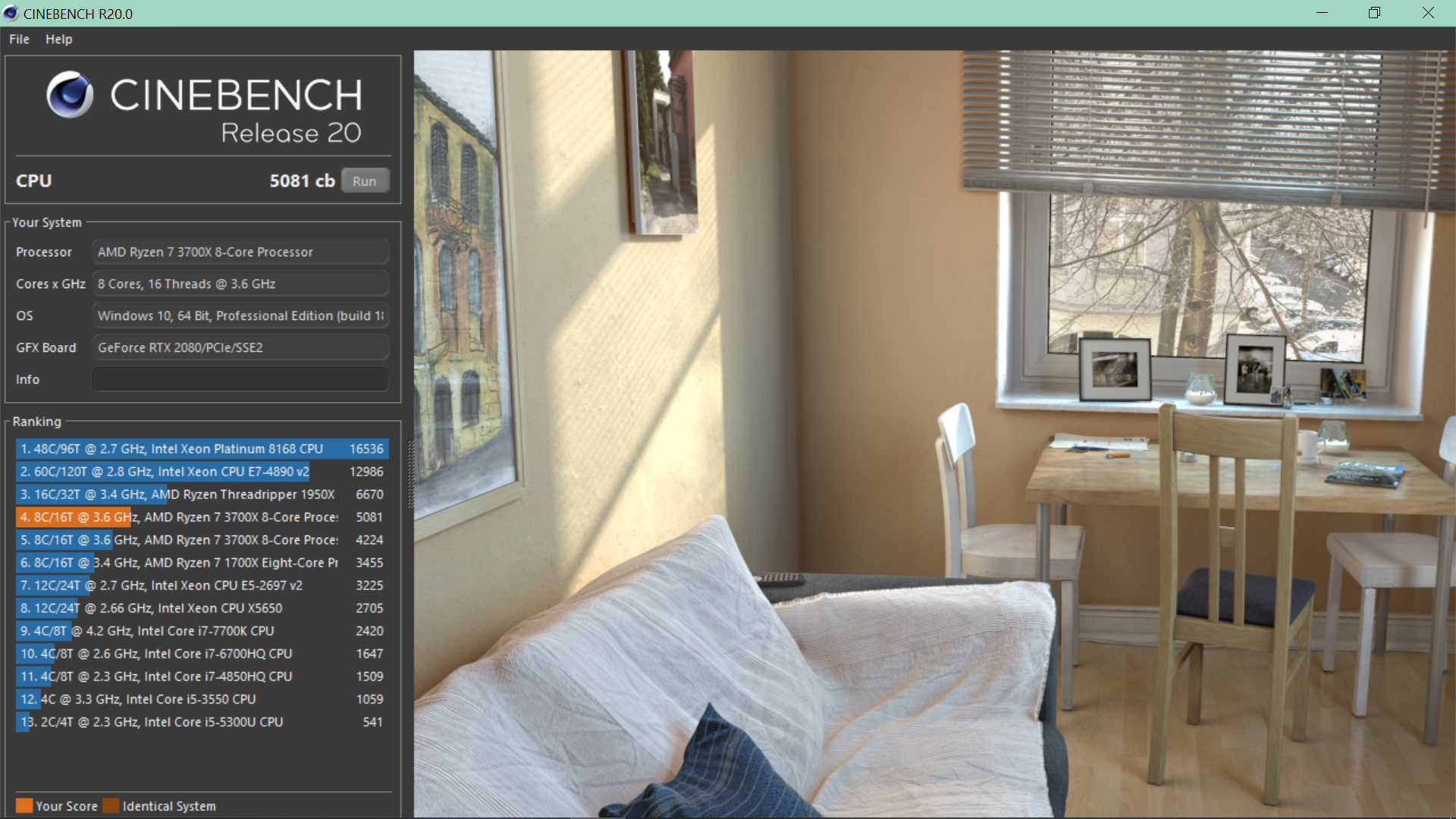Click the Processor field showing AMD Ryzen 7 3700X
Viewport: 1456px width, 819px height.
pyautogui.click(x=240, y=251)
